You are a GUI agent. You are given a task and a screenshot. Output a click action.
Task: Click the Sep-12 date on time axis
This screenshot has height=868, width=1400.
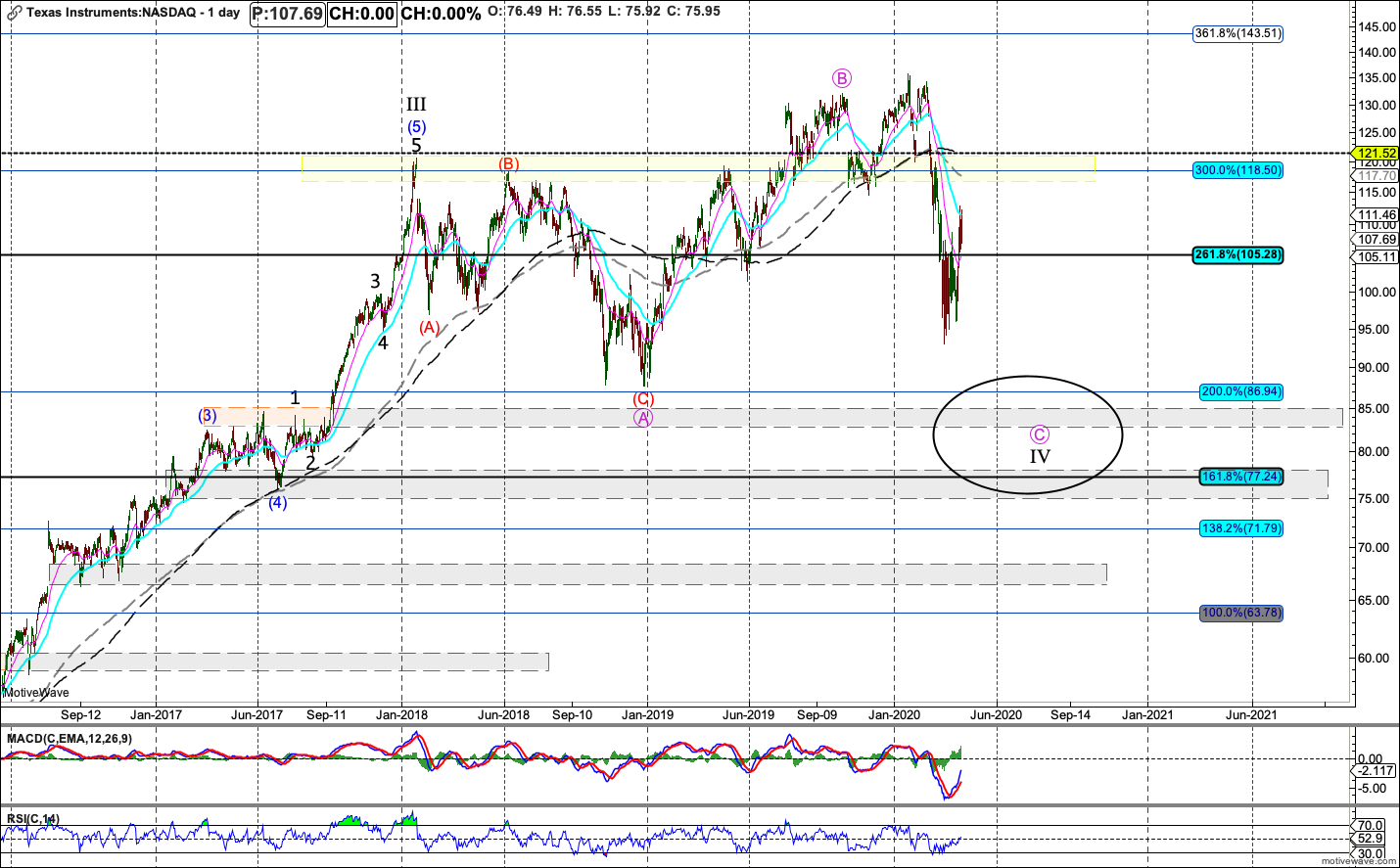click(x=80, y=714)
